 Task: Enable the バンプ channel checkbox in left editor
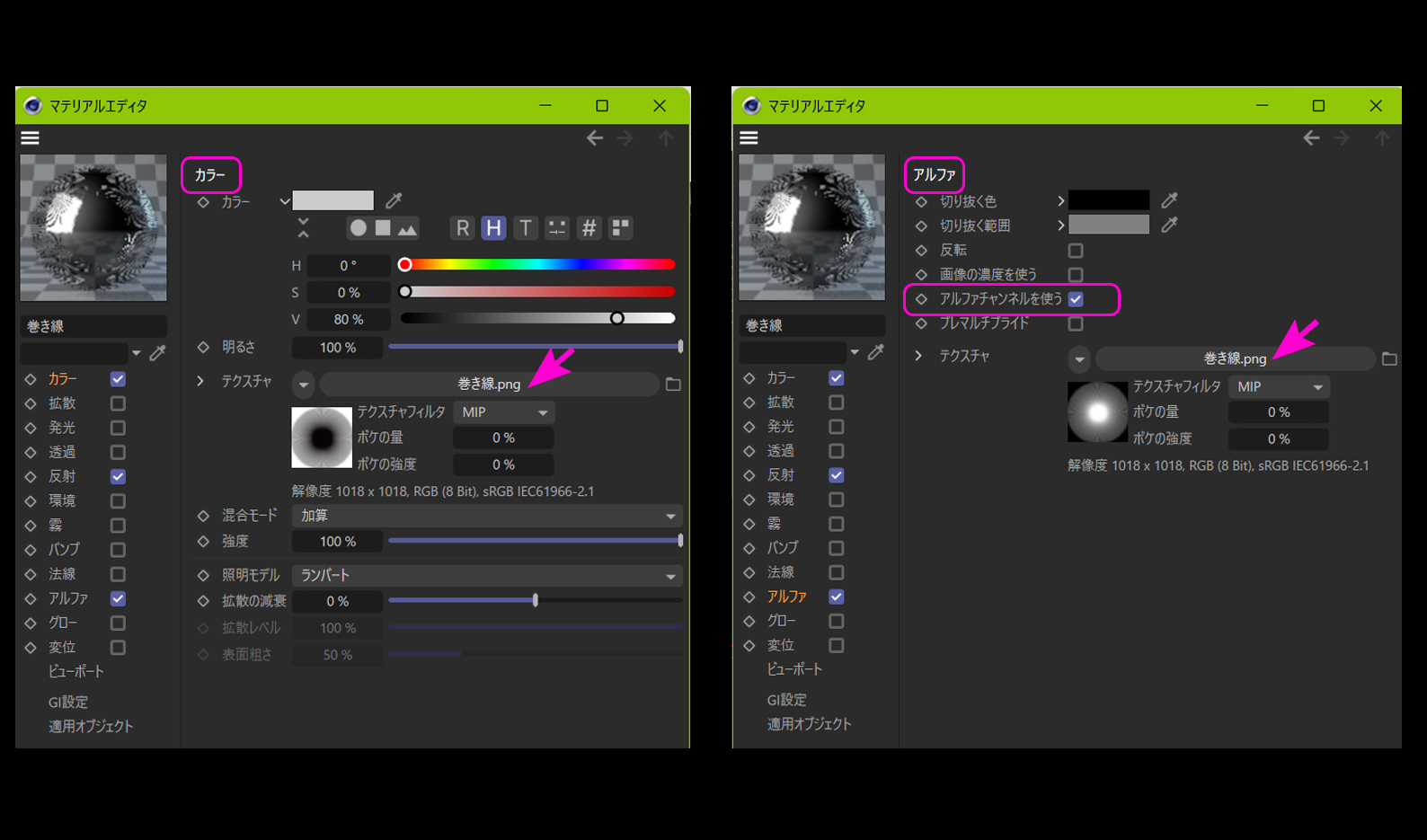point(118,549)
